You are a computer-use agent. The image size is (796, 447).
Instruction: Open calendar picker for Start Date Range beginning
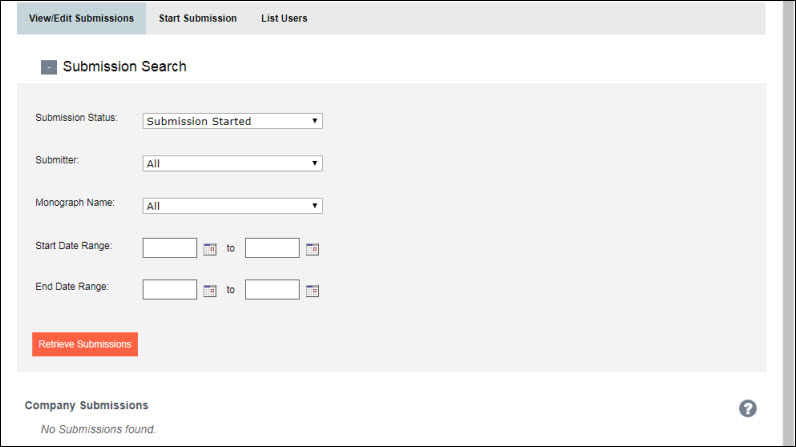coord(210,249)
